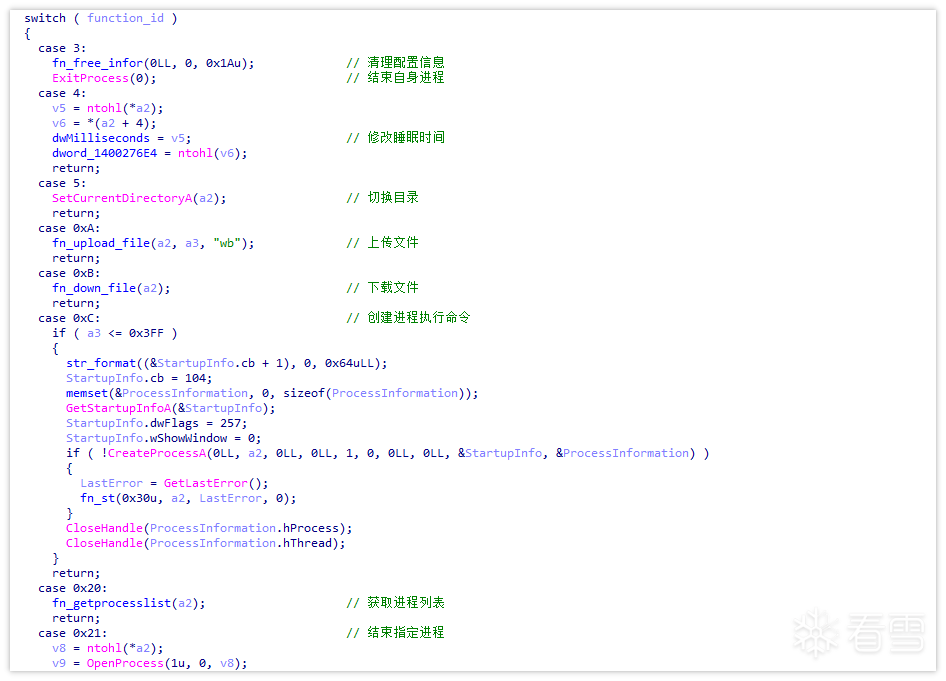Screen dimensions: 946x681
Task: Click the GetStartupInfoA call
Action: click(x=171, y=408)
